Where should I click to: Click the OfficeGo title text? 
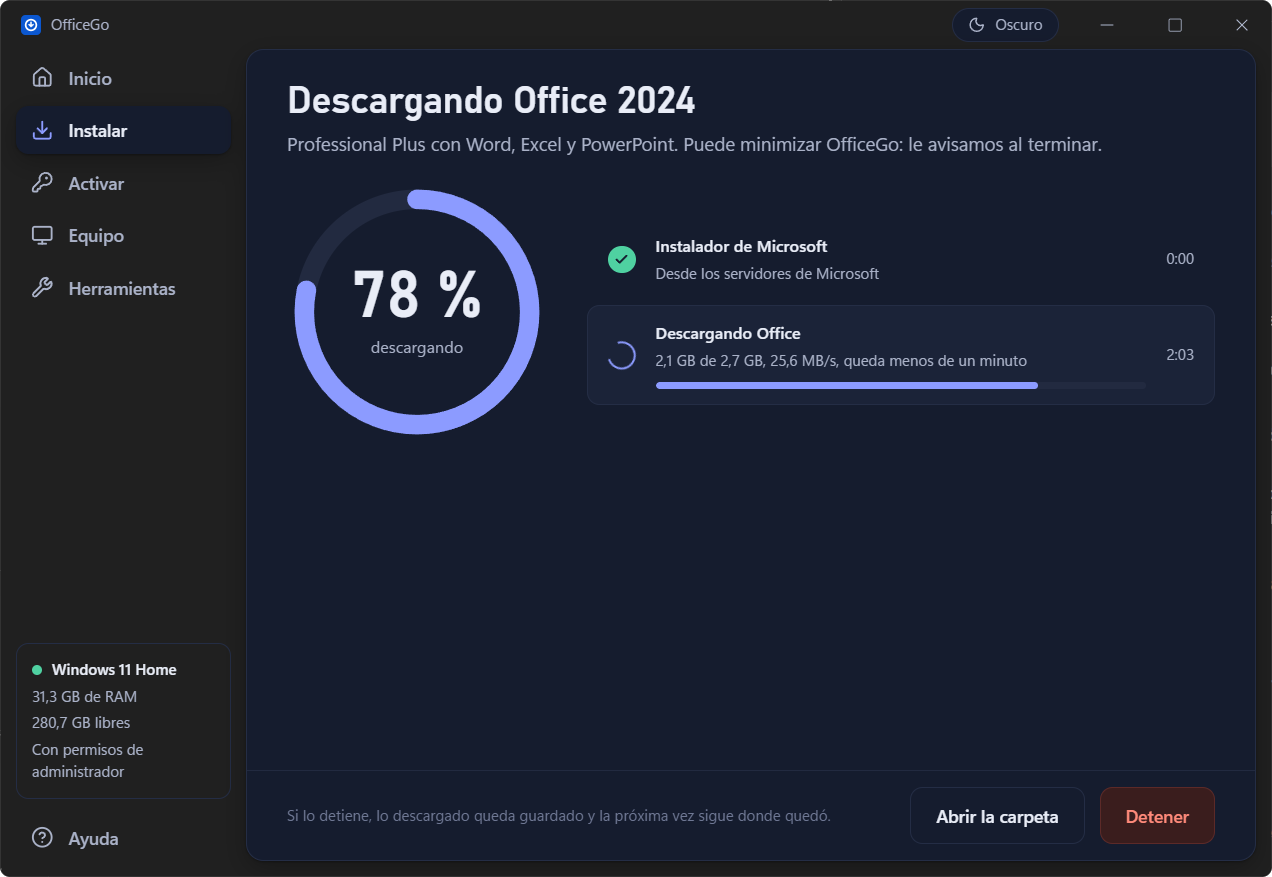(x=80, y=25)
